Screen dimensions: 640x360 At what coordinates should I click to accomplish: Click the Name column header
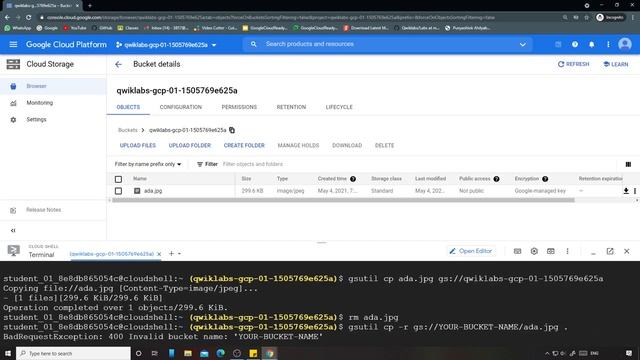(140, 179)
